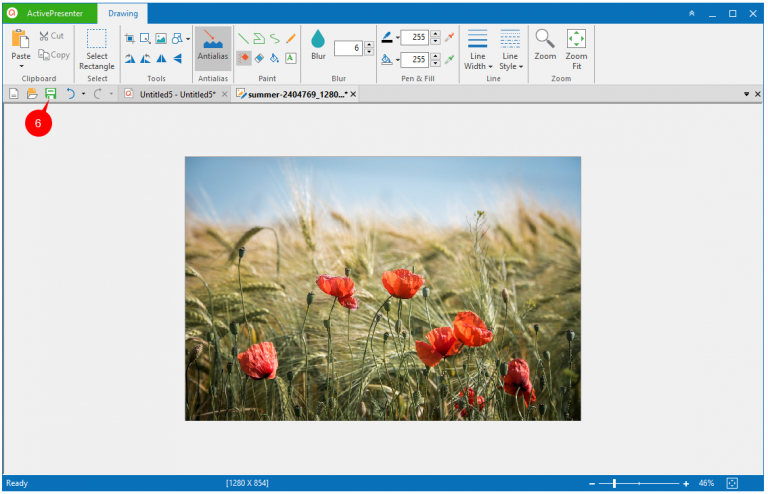Screen dimensions: 768x494
Task: Increase the Fill opacity with up arrow
Action: (435, 56)
